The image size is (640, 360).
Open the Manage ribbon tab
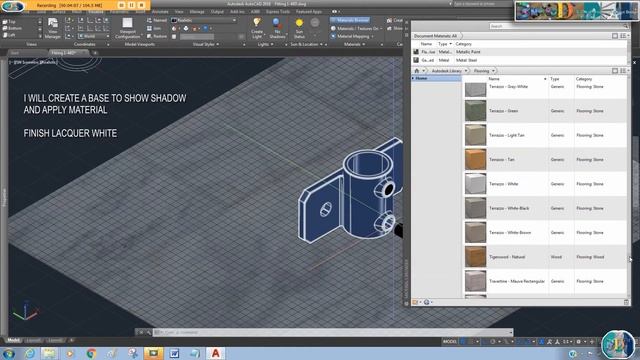click(197, 12)
